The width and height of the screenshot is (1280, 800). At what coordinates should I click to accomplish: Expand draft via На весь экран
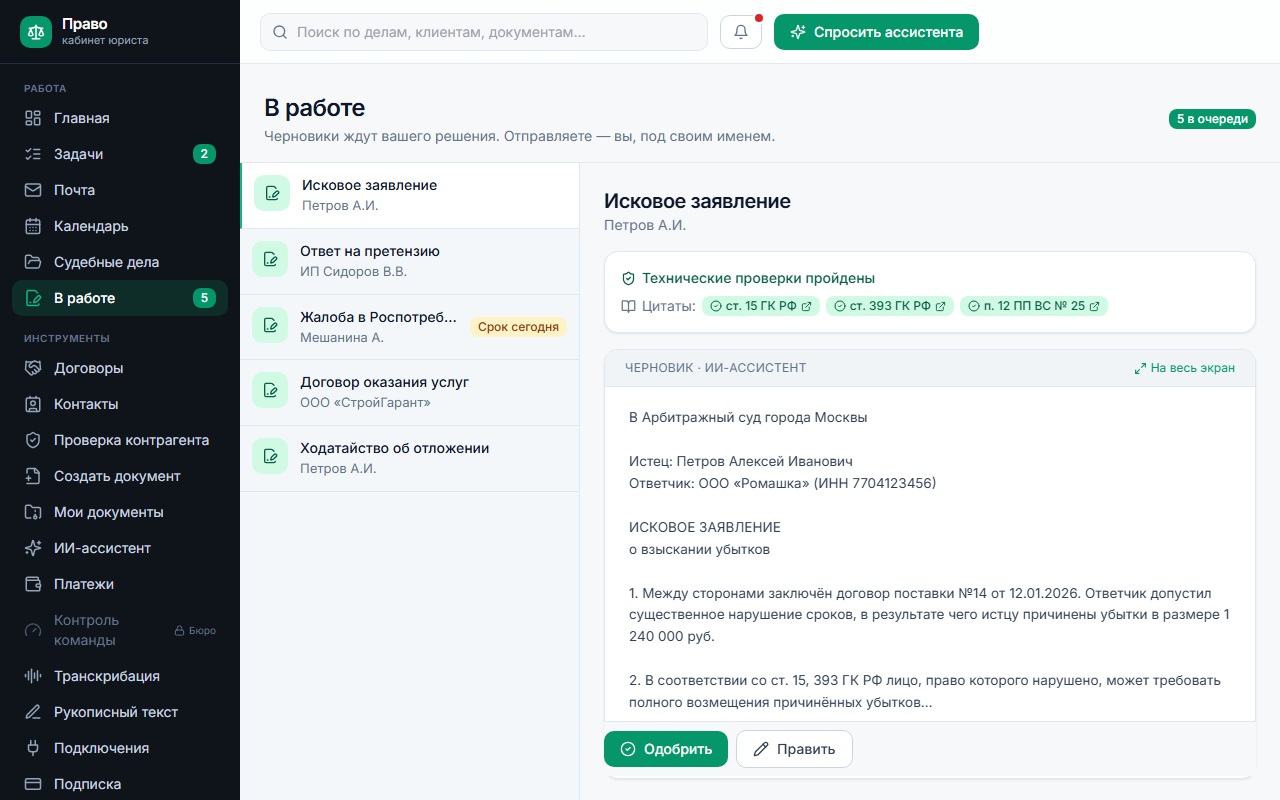coord(1184,368)
